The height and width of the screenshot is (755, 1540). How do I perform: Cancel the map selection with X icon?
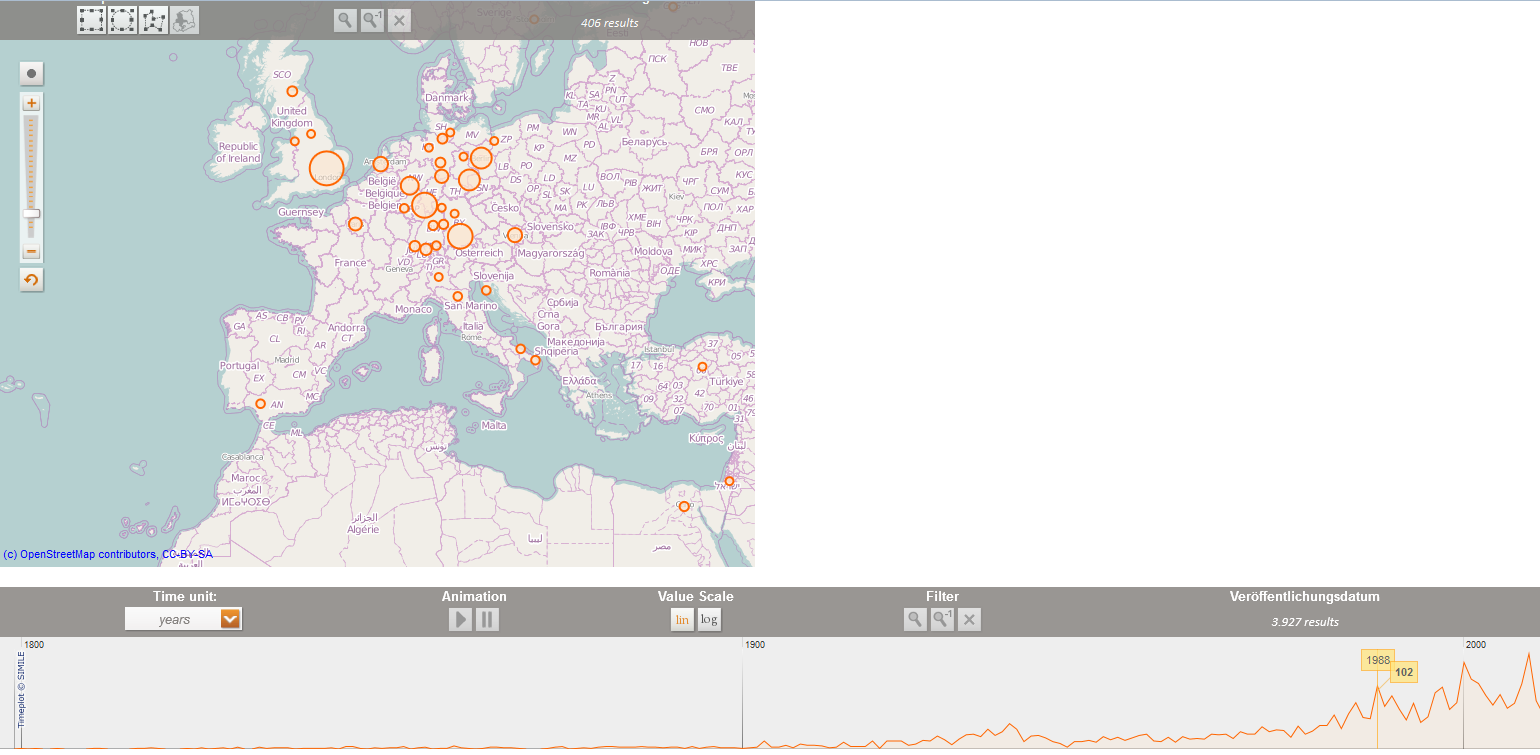pos(399,20)
